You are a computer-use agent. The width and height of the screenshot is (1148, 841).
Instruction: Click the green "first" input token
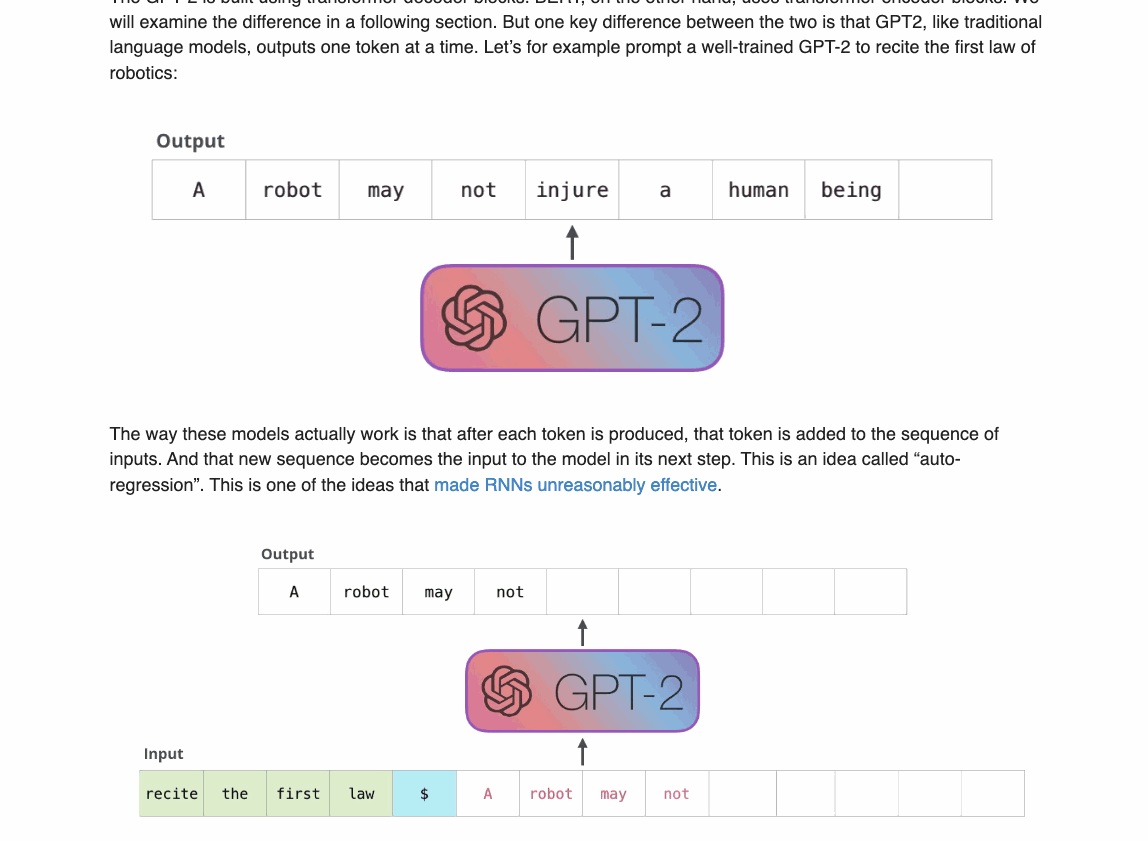pos(298,794)
